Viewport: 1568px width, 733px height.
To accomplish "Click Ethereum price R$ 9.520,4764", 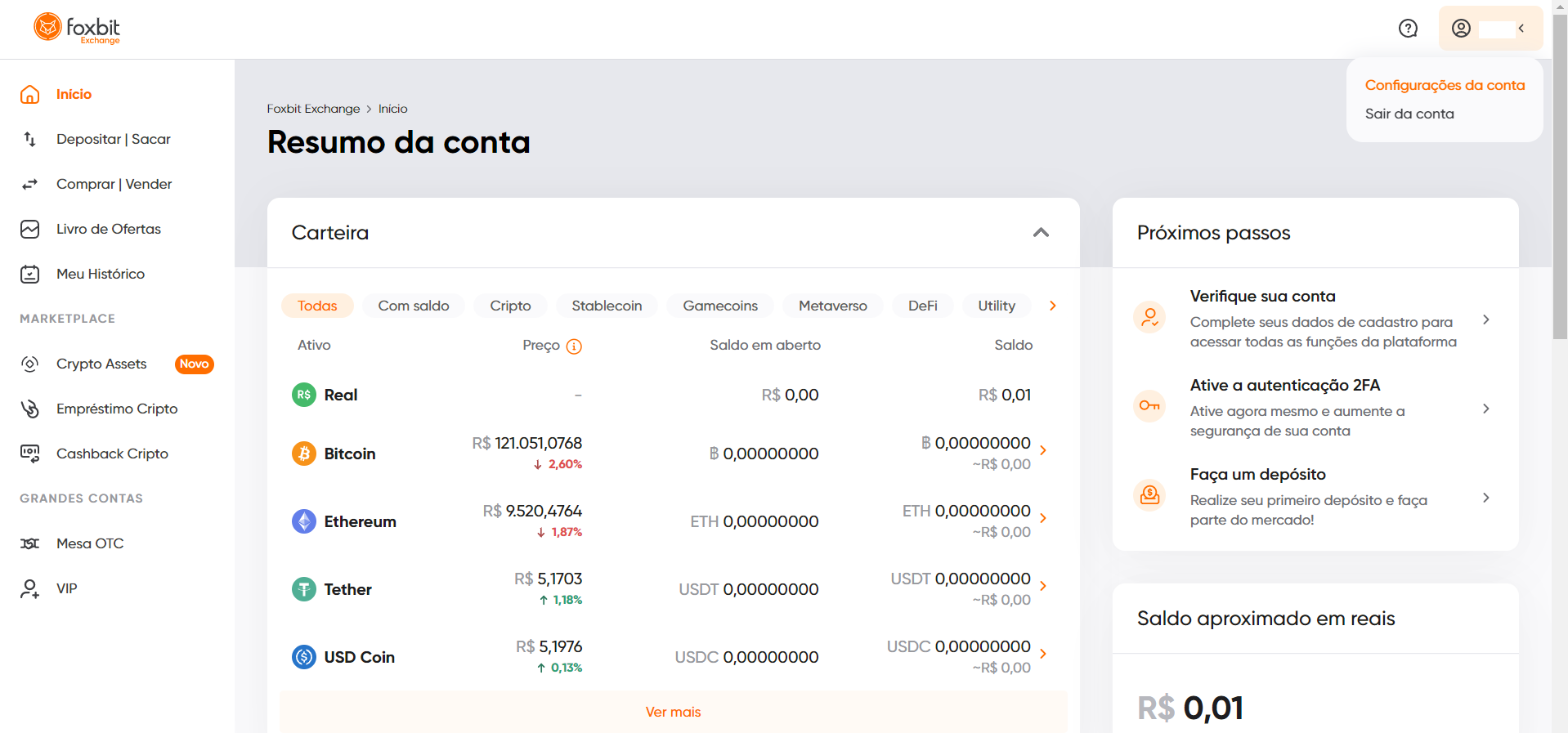I will pos(533,511).
